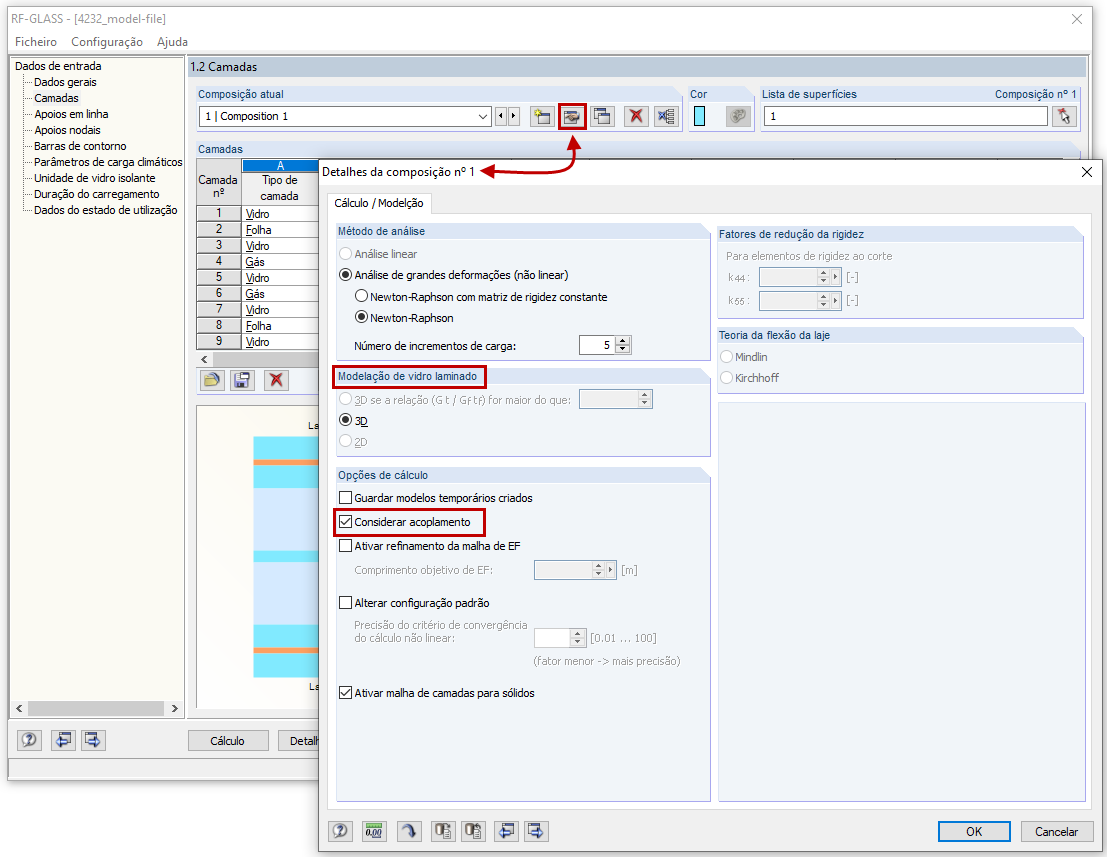The height and width of the screenshot is (857, 1107).
Task: Open layer library with folder icon below table
Action: (211, 380)
